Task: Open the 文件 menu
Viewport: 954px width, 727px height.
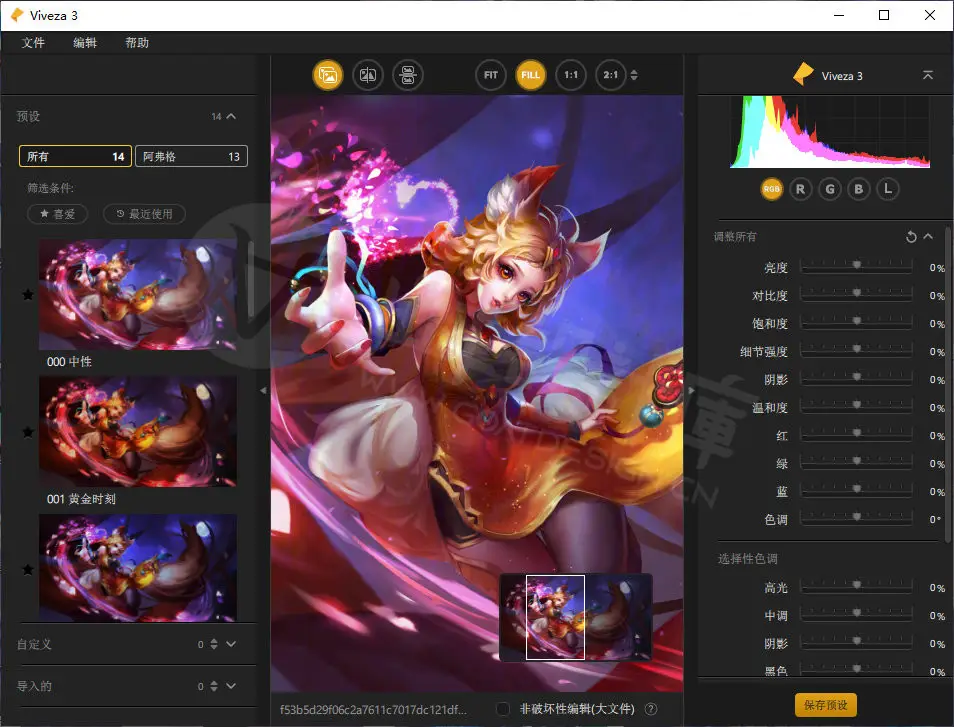Action: pos(33,43)
